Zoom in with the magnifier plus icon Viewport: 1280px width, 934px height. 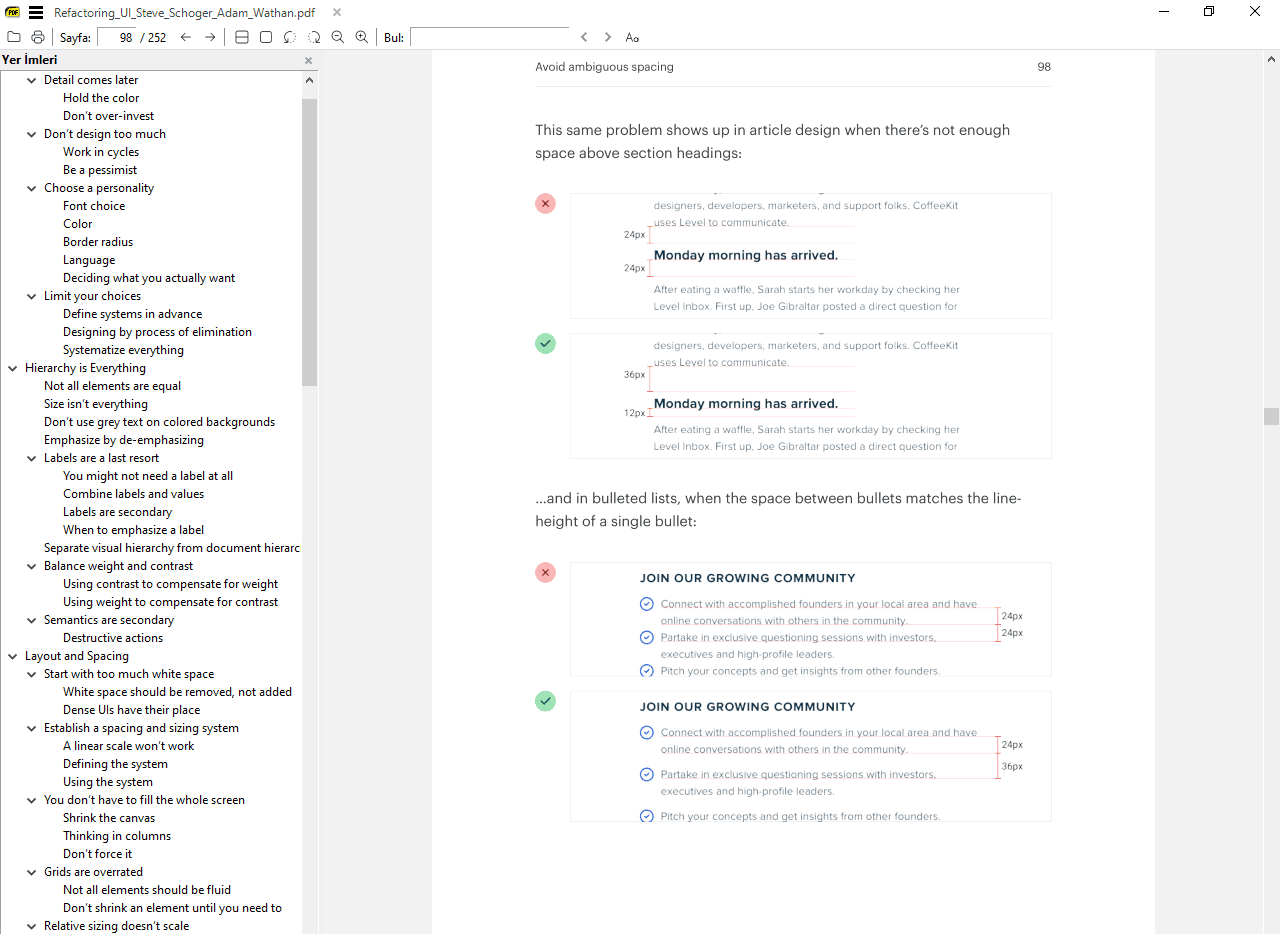[362, 37]
